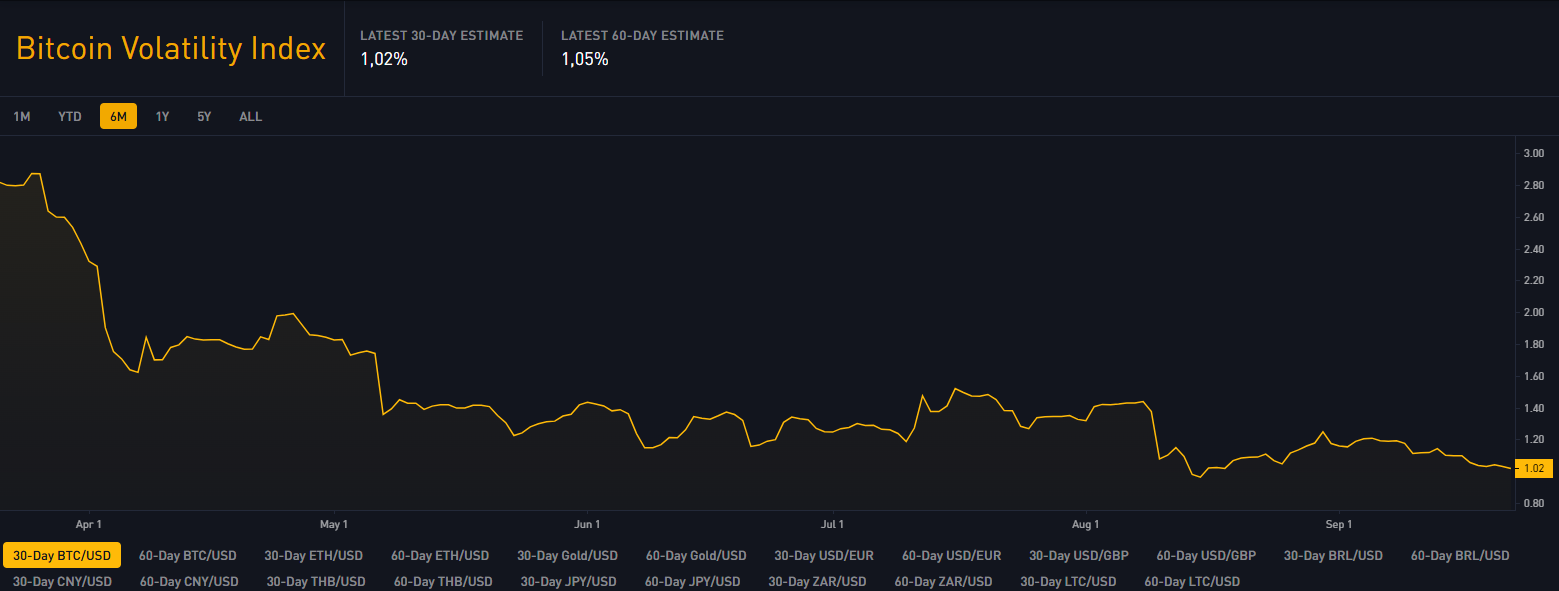Show the 1Y time range
The image size is (1559, 591).
pos(162,117)
